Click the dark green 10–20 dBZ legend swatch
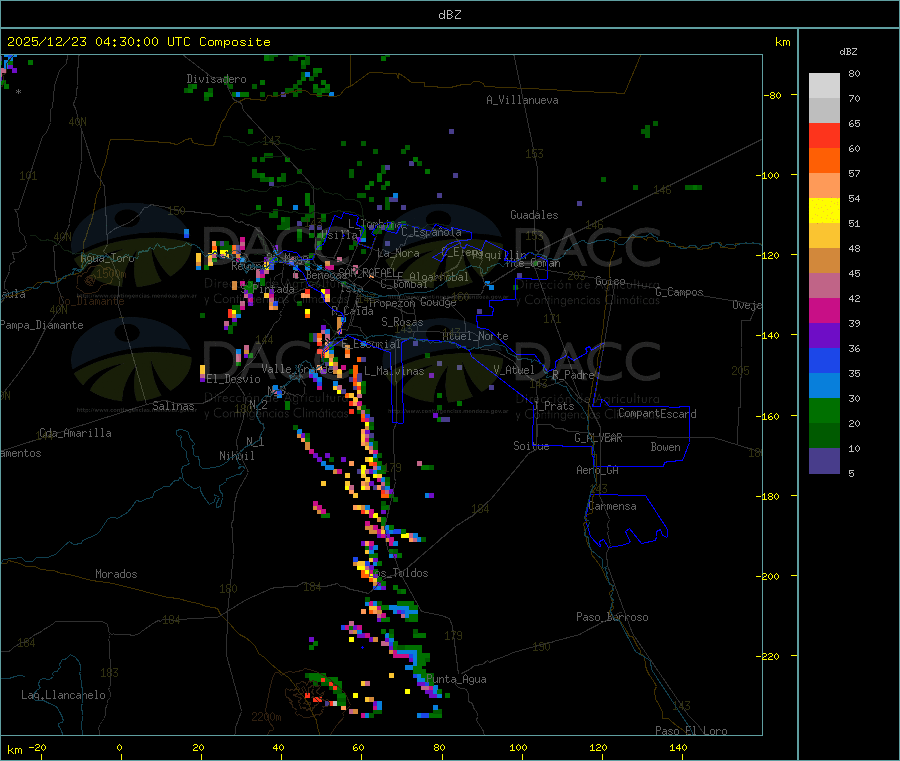Screen dimensions: 900x761 pos(824,436)
